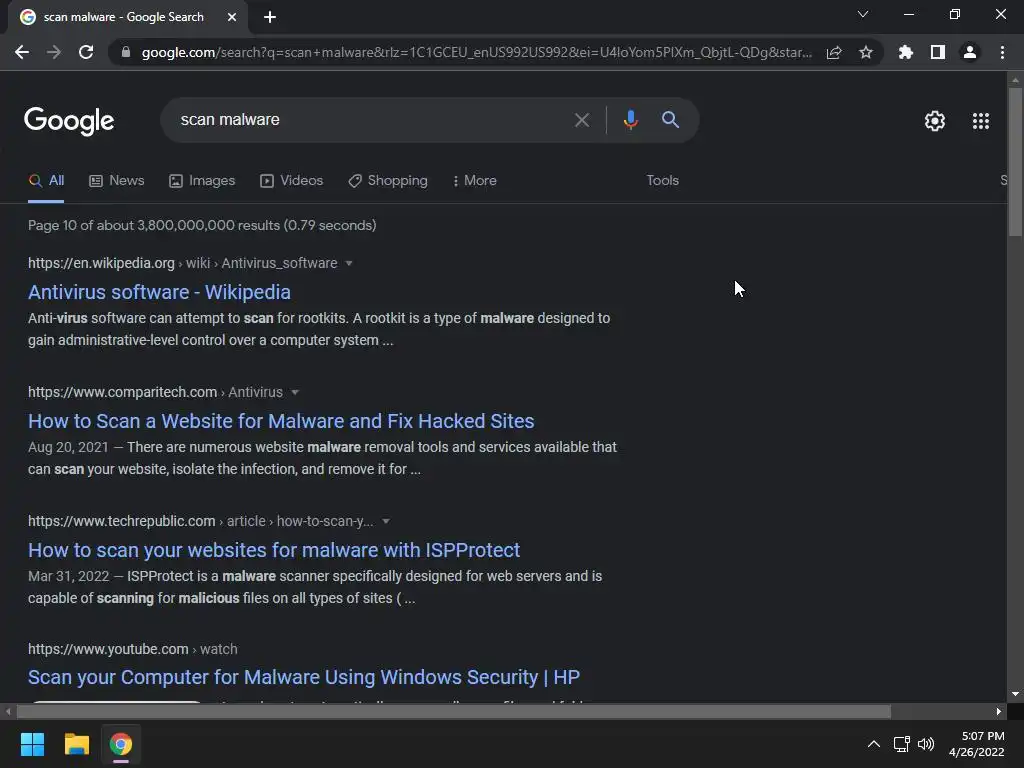Open the Extensions puzzle icon
1024x768 pixels.
click(x=906, y=52)
